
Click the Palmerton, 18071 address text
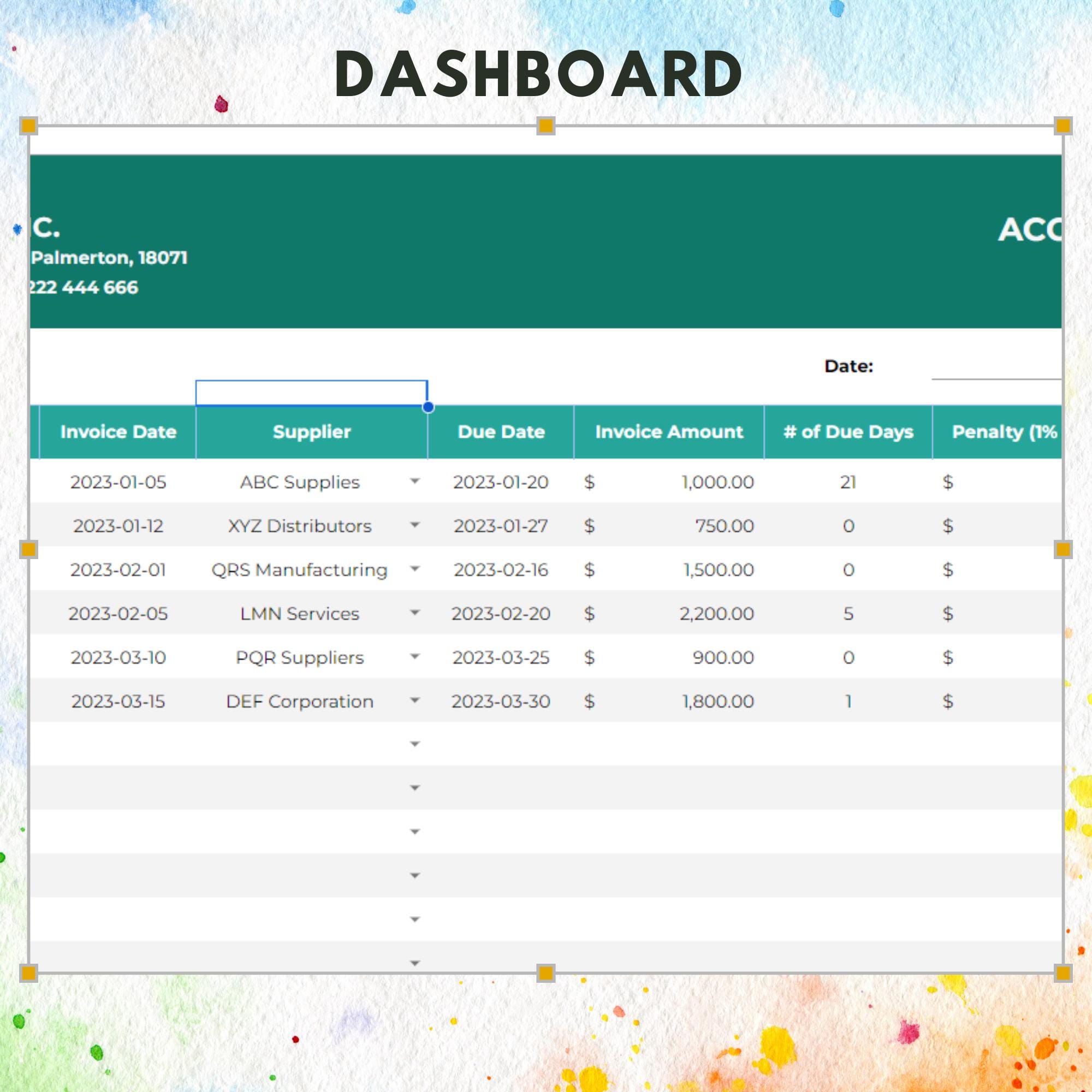click(x=109, y=258)
